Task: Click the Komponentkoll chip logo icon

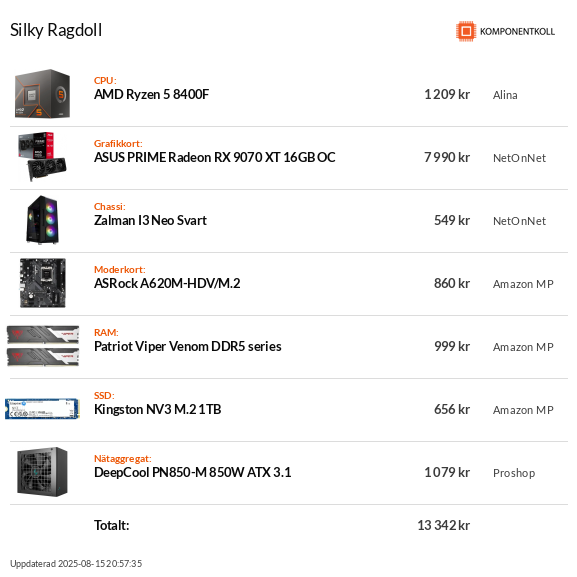Action: click(x=466, y=31)
